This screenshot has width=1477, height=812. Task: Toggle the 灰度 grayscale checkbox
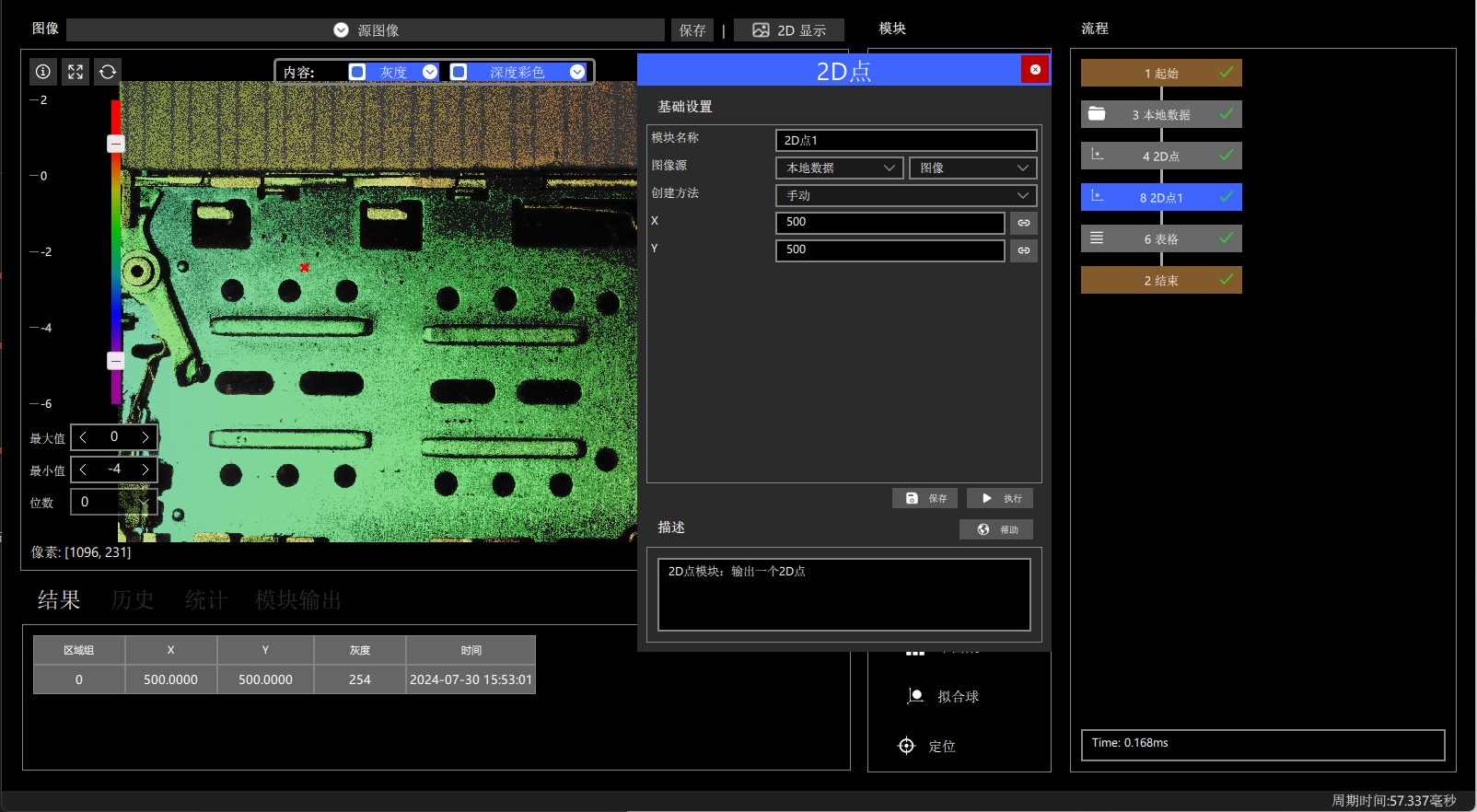358,72
